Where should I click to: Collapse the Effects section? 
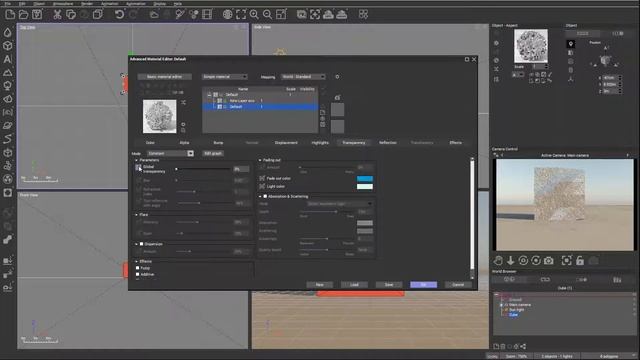136,261
